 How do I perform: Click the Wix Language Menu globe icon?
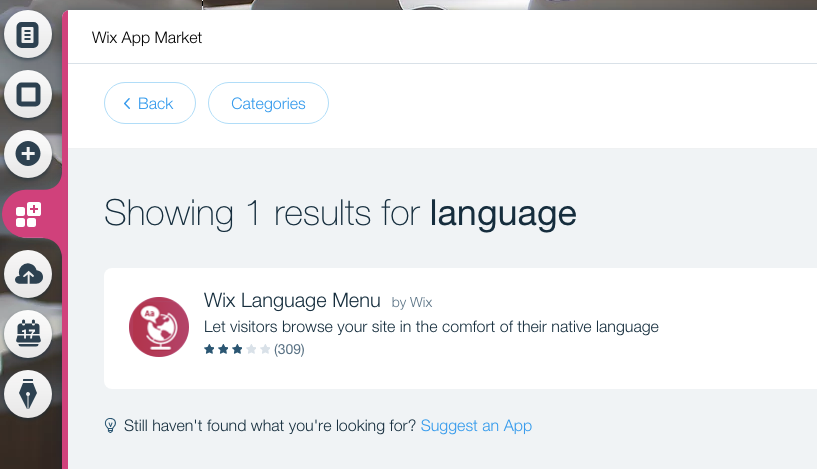coord(159,327)
